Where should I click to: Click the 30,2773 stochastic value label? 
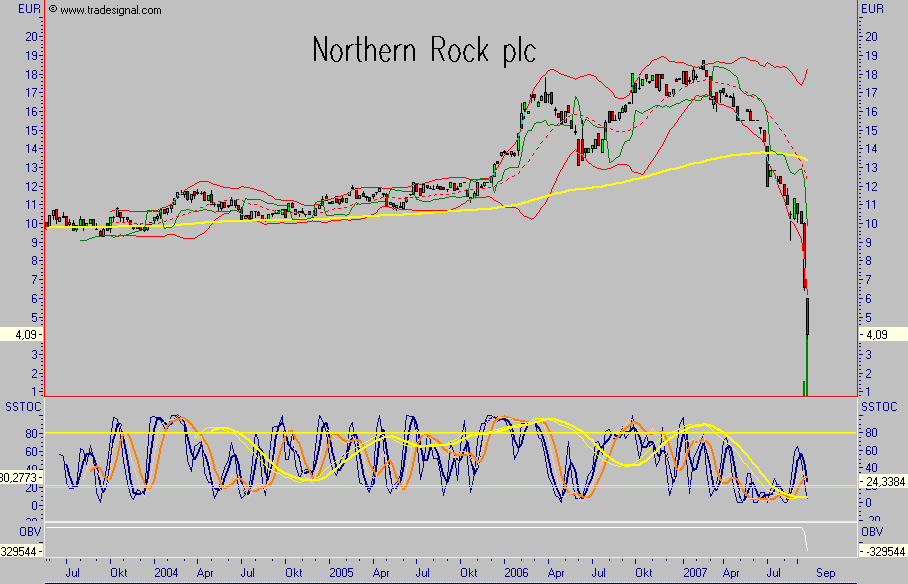pos(21,478)
